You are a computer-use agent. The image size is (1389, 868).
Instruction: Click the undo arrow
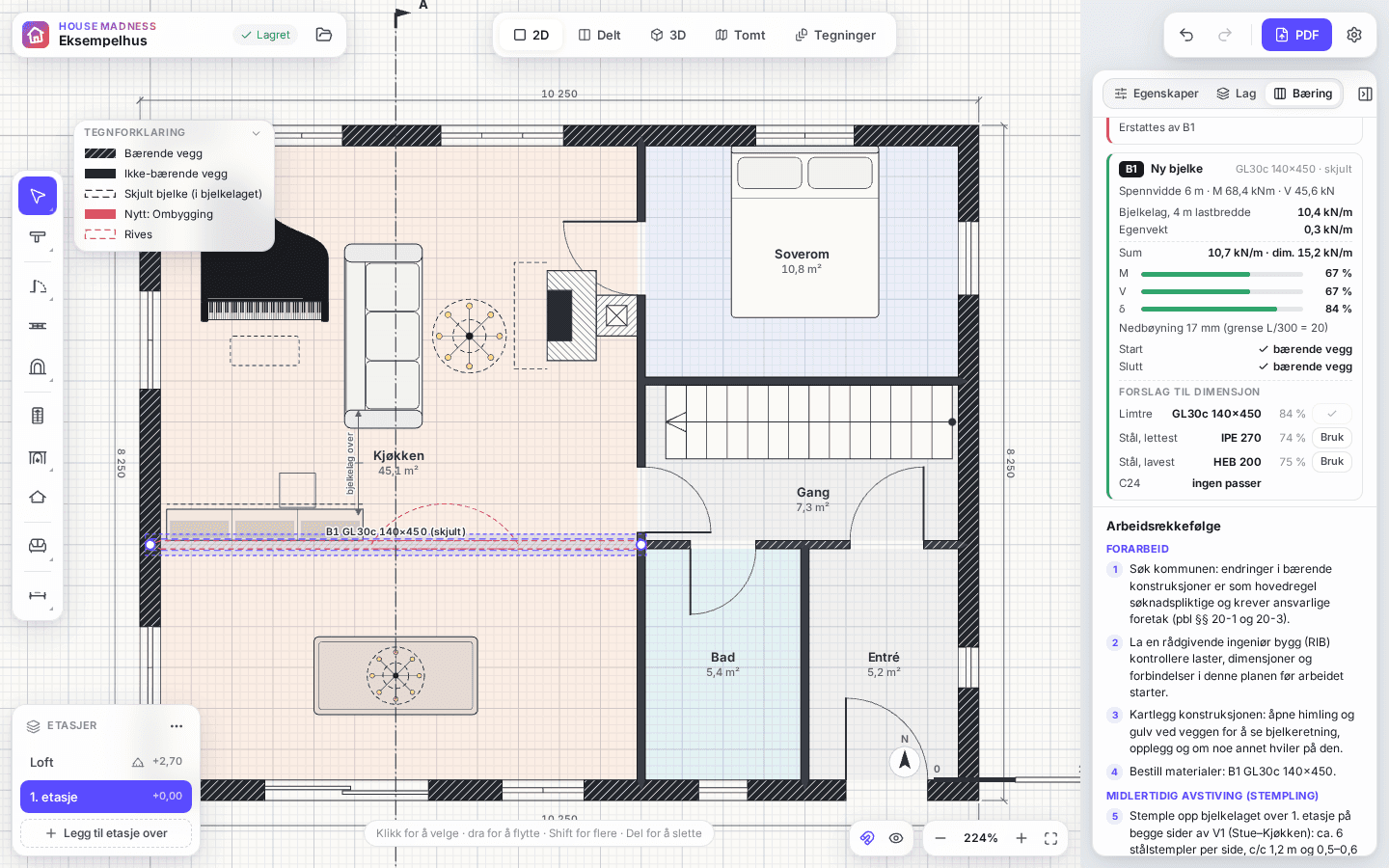point(1186,35)
